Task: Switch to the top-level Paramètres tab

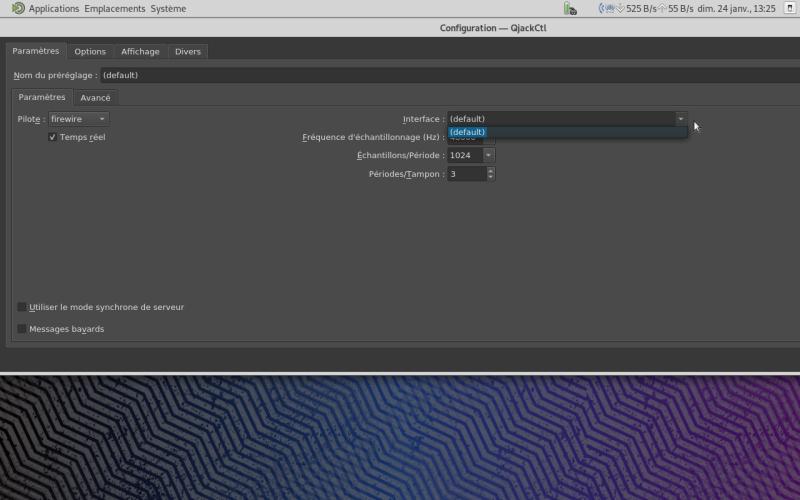Action: tap(36, 51)
